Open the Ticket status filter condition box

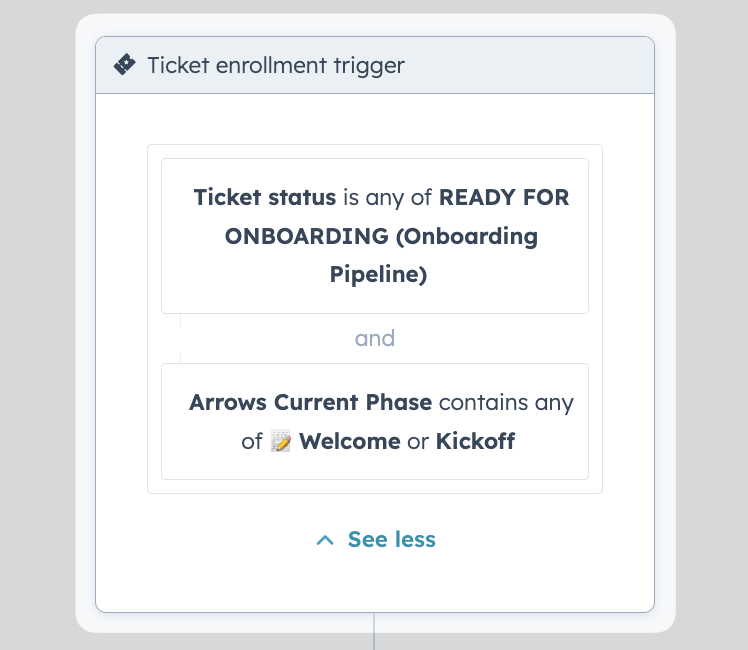(x=375, y=236)
